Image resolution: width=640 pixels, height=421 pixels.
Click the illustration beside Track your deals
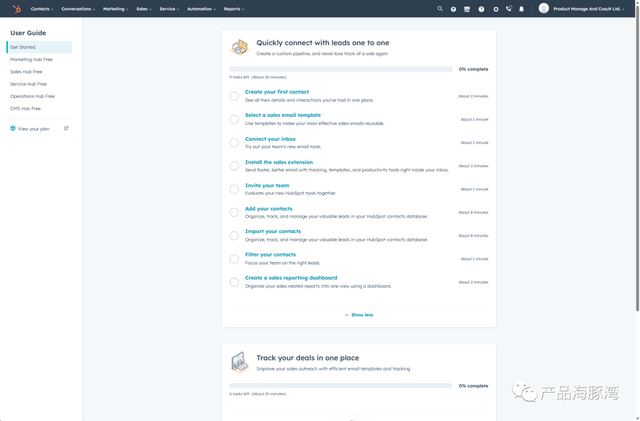[240, 362]
